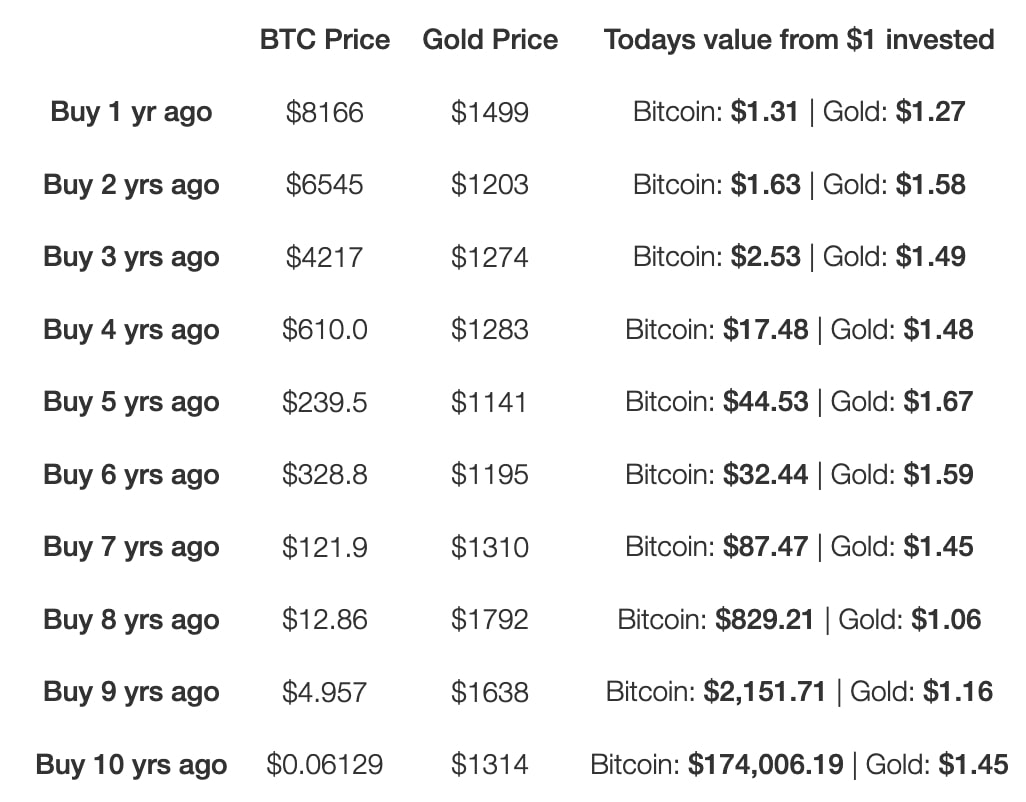Click the Bitcoin $174,006.19 value

point(765,766)
